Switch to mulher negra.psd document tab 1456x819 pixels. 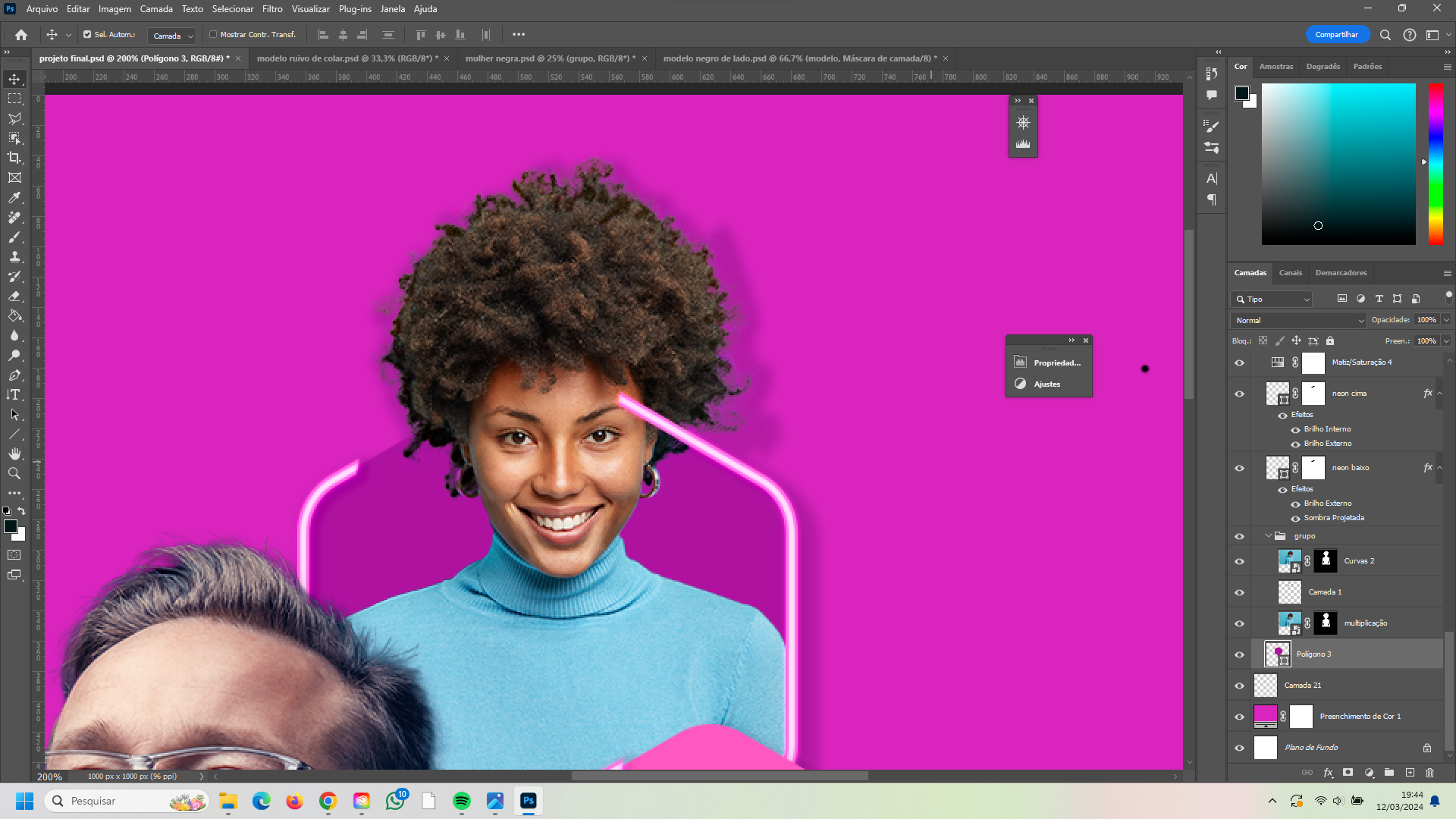click(550, 58)
